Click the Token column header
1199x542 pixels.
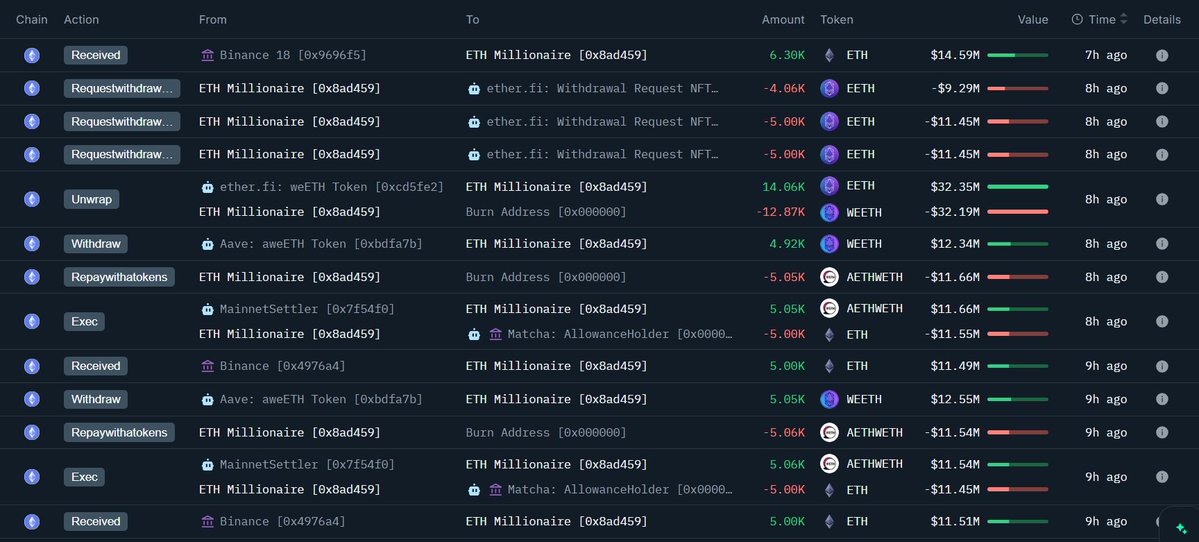click(837, 20)
